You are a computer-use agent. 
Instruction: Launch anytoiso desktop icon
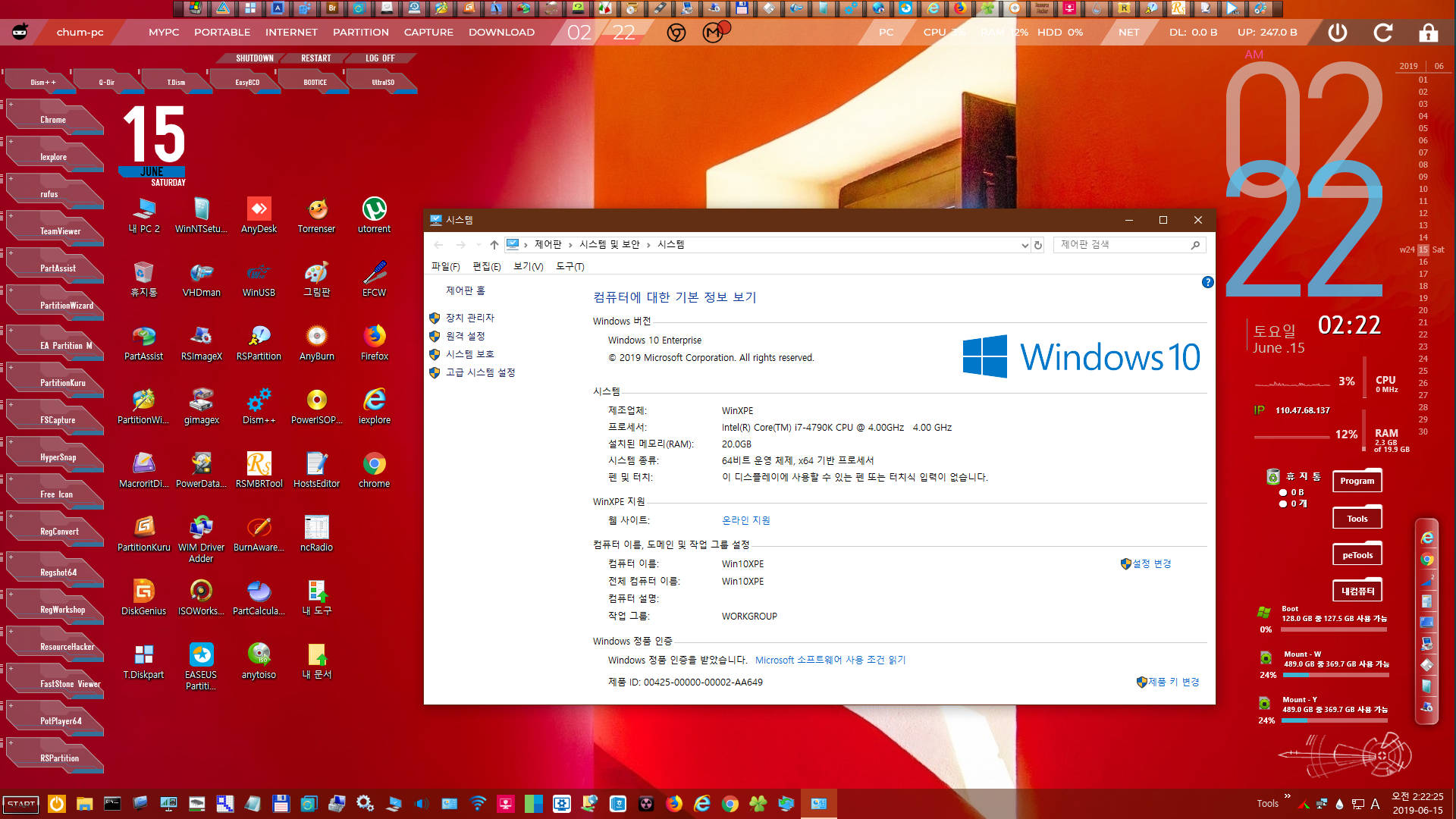(259, 661)
